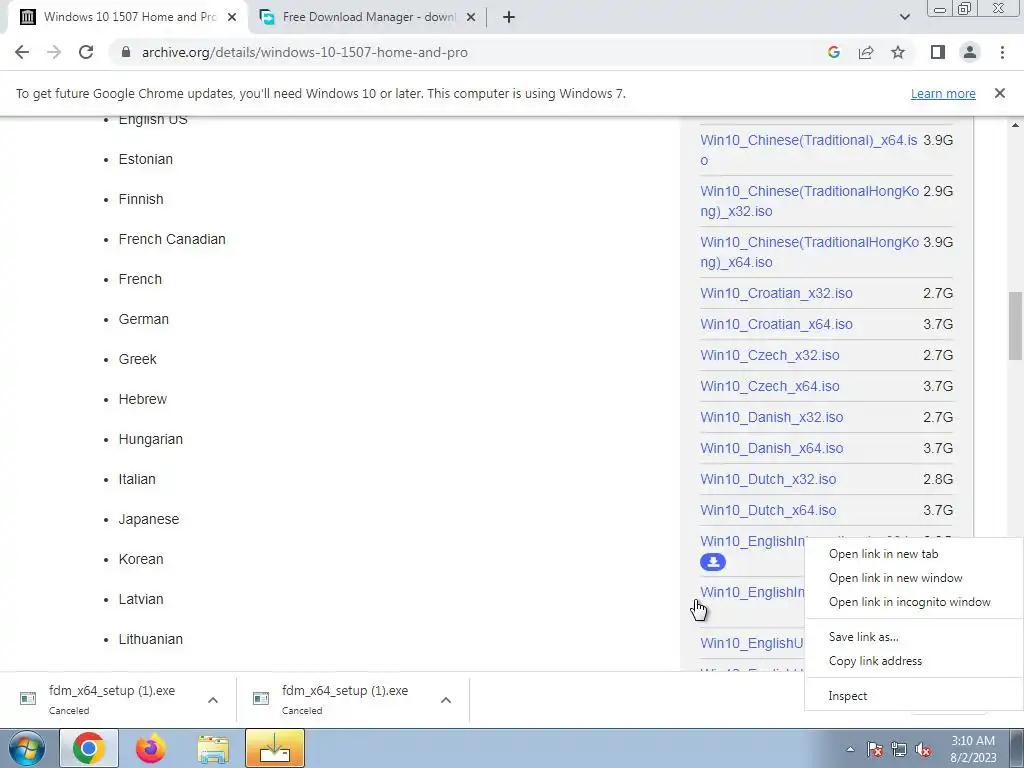
Task: Click the blue download badge icon
Action: pos(712,562)
